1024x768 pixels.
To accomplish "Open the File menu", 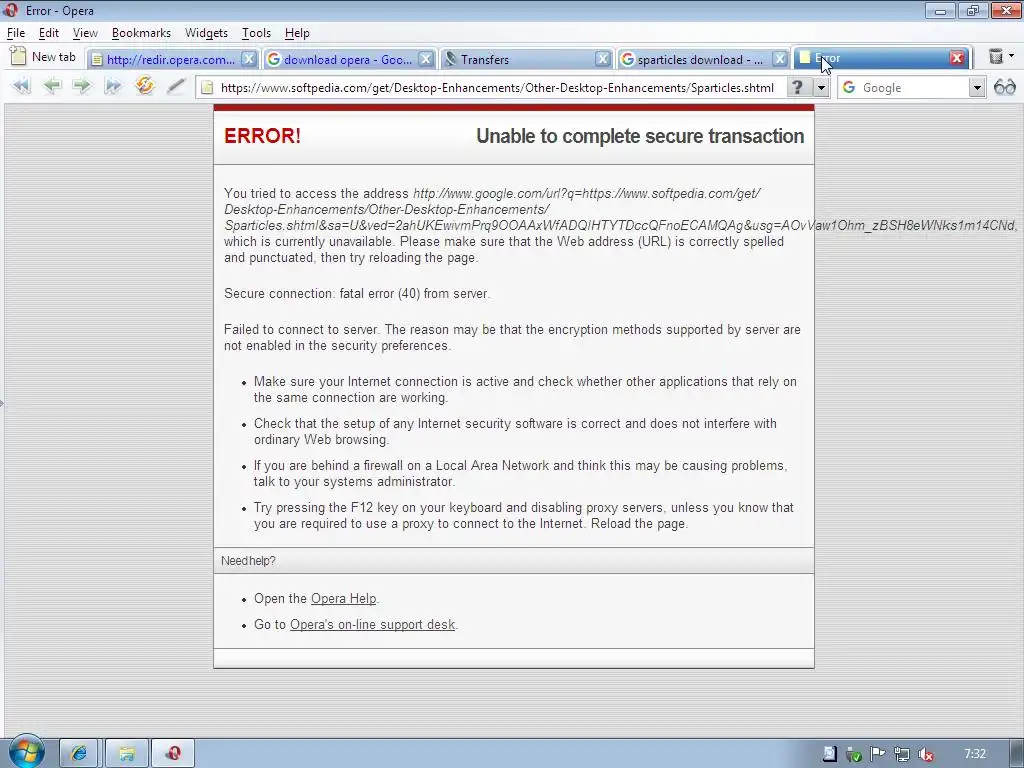I will tap(16, 33).
